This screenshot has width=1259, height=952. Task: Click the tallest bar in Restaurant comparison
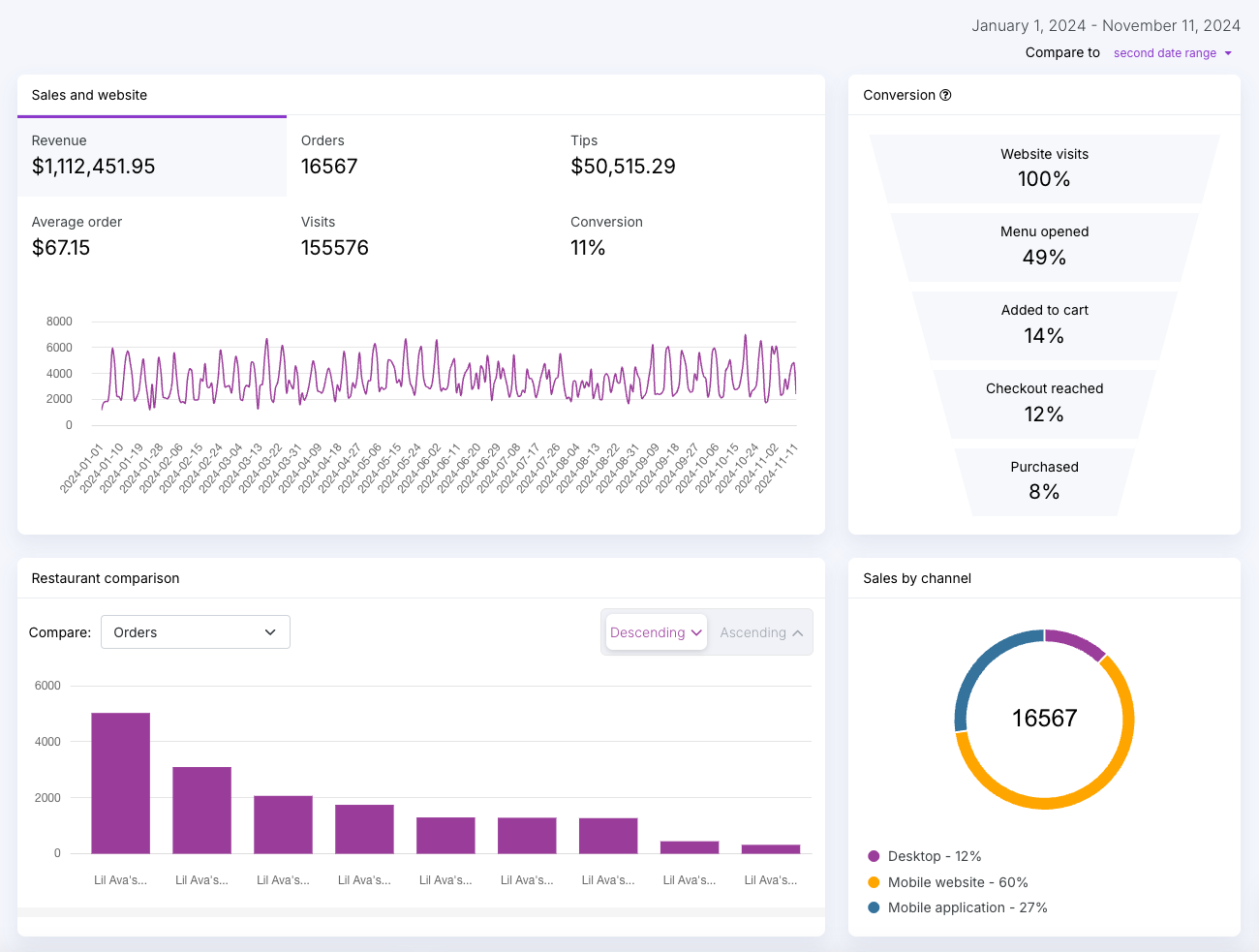point(121,783)
